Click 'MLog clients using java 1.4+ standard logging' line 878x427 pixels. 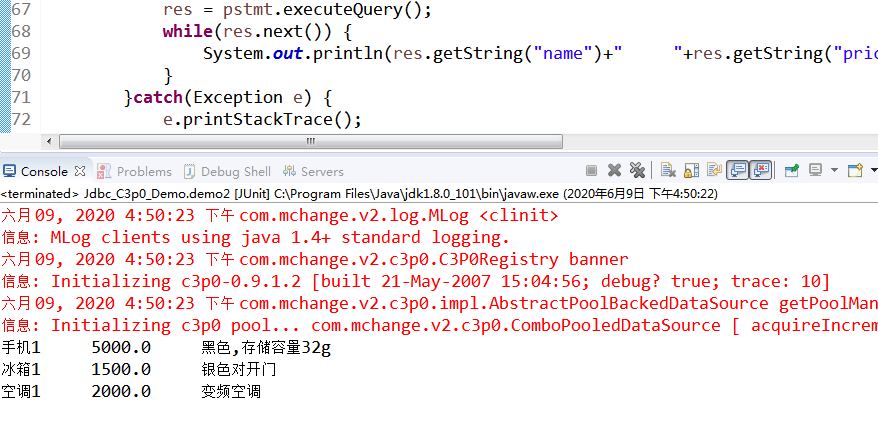click(255, 237)
